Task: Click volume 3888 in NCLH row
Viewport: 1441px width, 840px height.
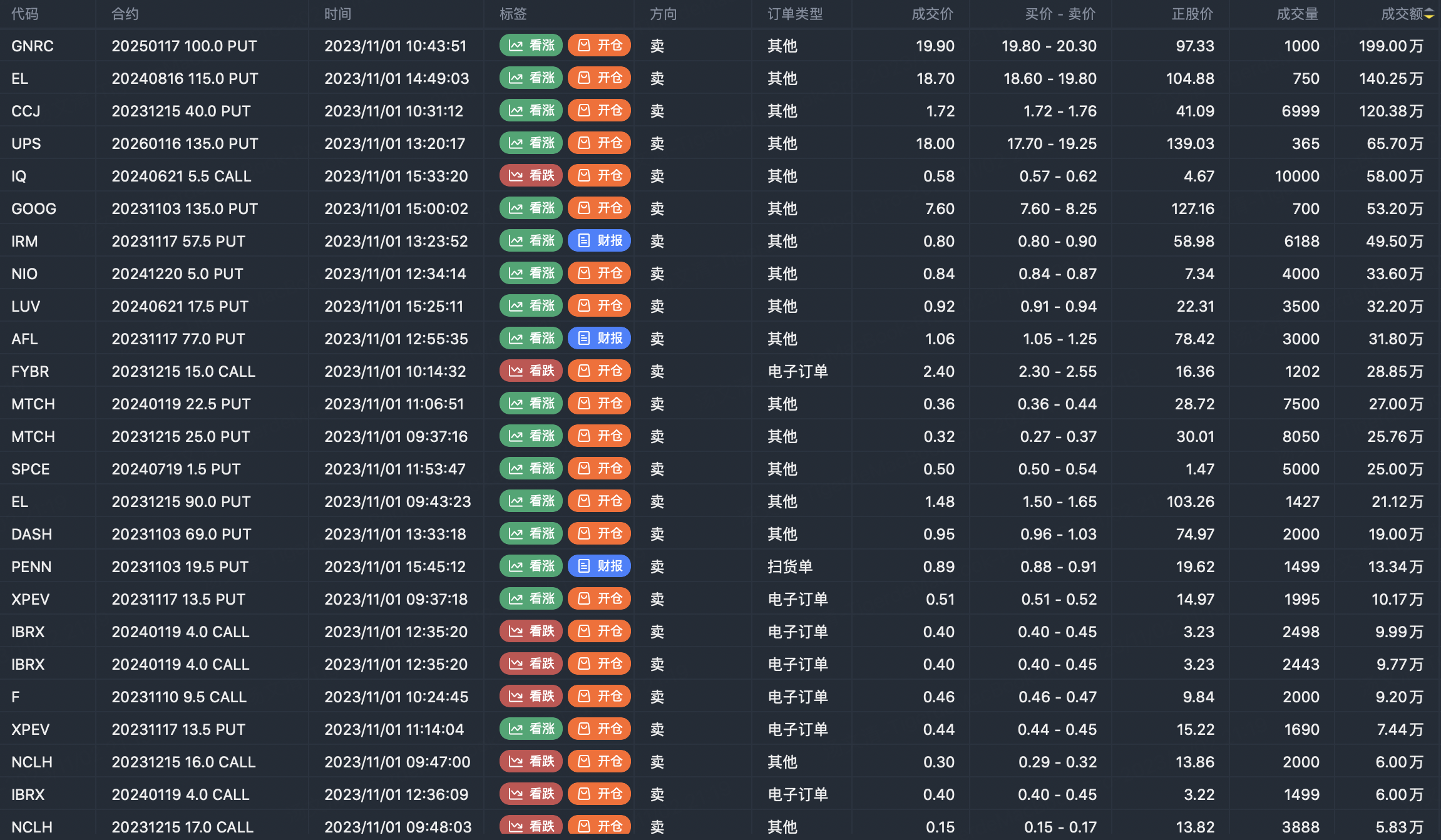Action: [1301, 827]
